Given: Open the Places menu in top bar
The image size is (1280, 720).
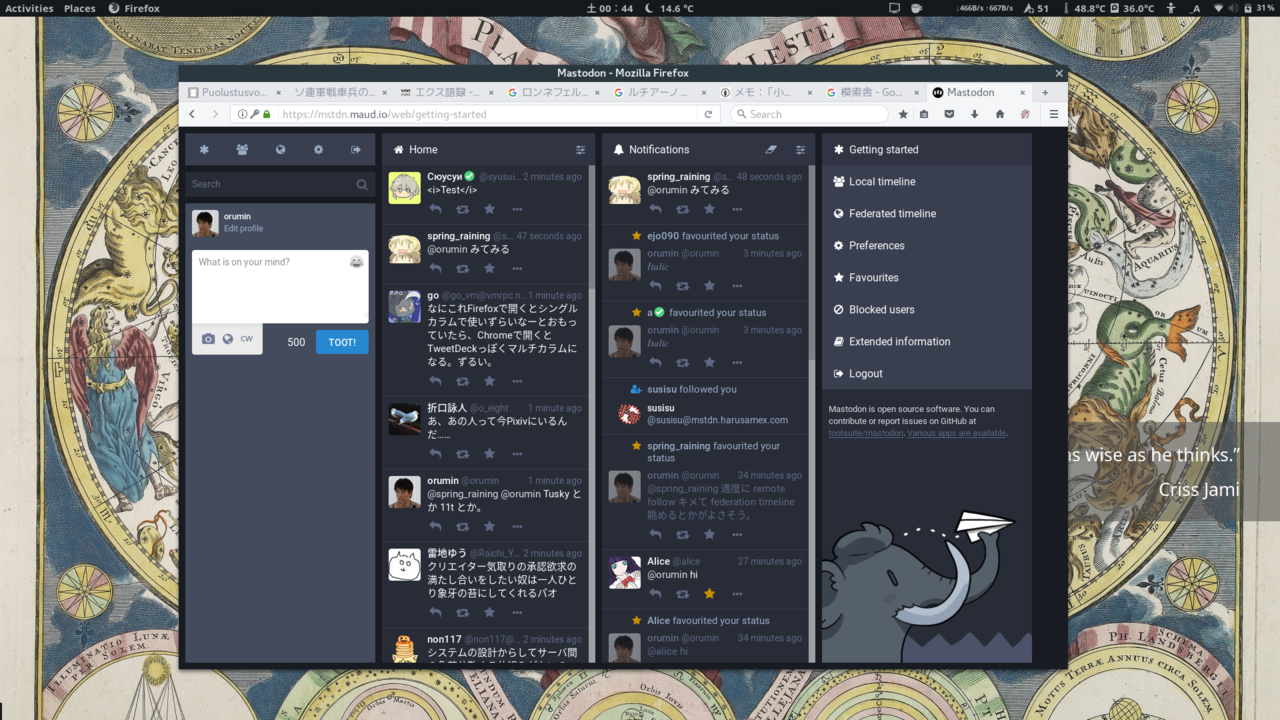Looking at the screenshot, I should 80,8.
